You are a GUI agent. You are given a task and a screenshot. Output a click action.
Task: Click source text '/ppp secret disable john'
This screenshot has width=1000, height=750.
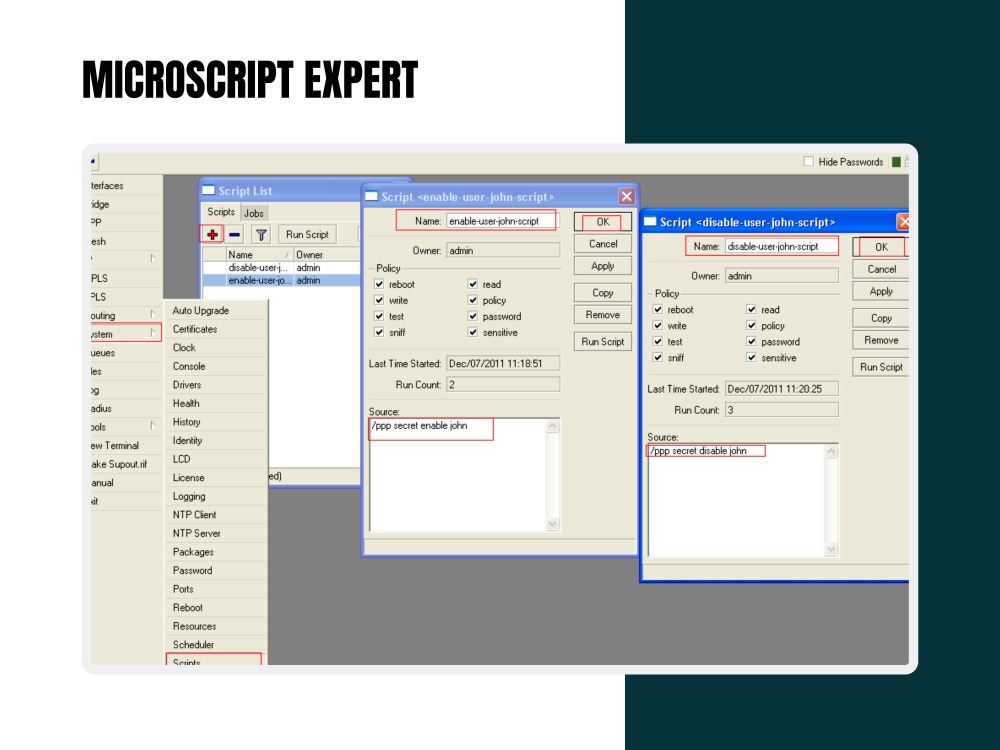click(698, 451)
